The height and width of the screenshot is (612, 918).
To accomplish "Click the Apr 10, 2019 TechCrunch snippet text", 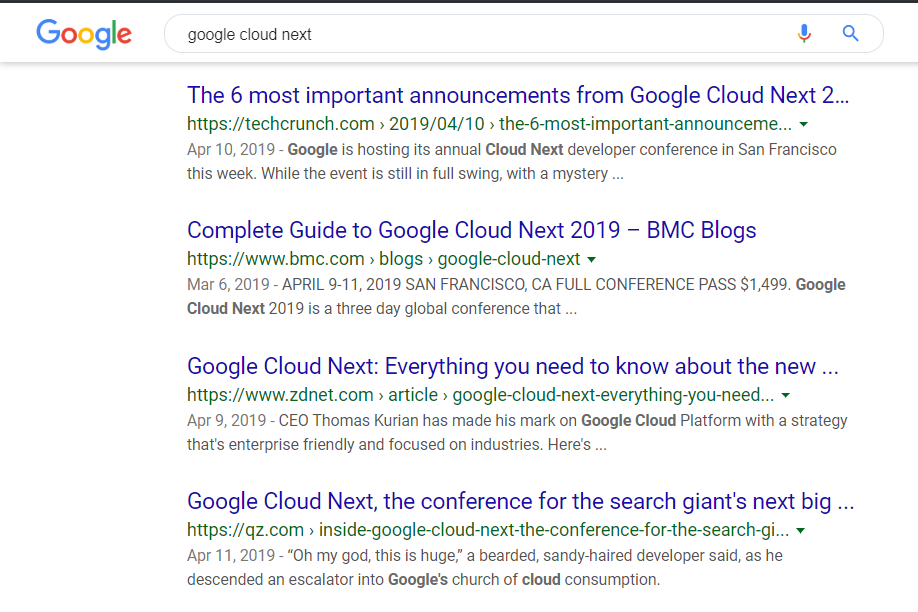I will (511, 161).
